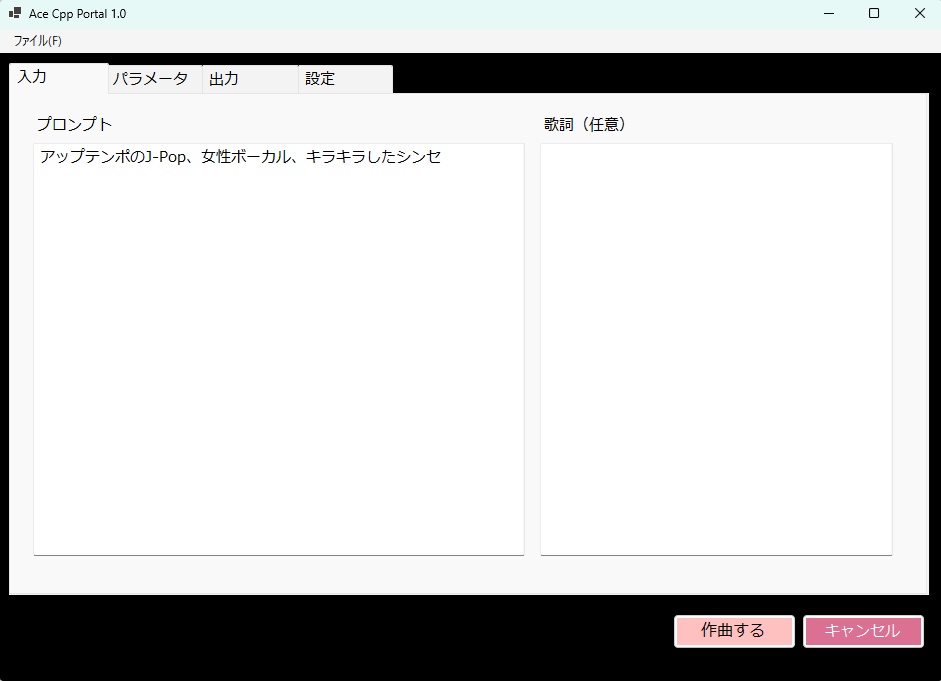
Task: Minimize the Ace Cpp Portal window
Action: pos(827,13)
